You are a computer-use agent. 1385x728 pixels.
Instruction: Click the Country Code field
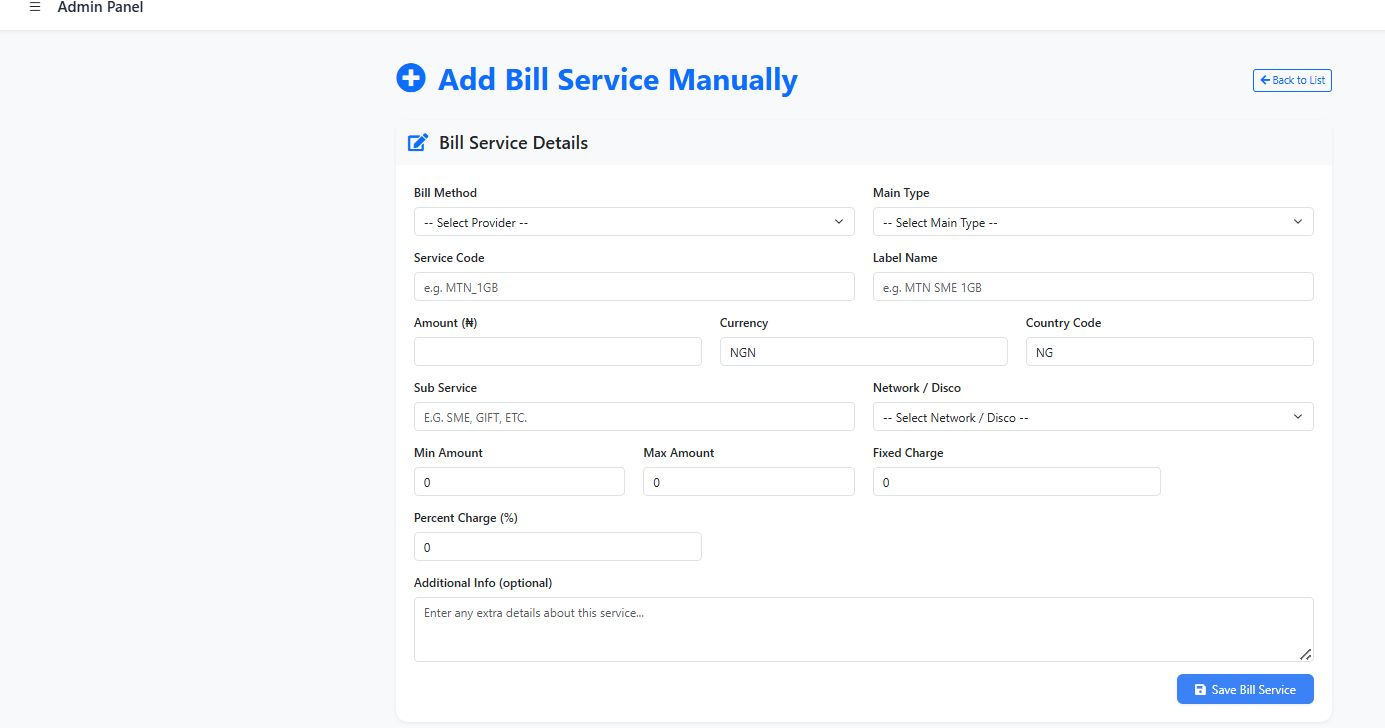tap(1169, 352)
